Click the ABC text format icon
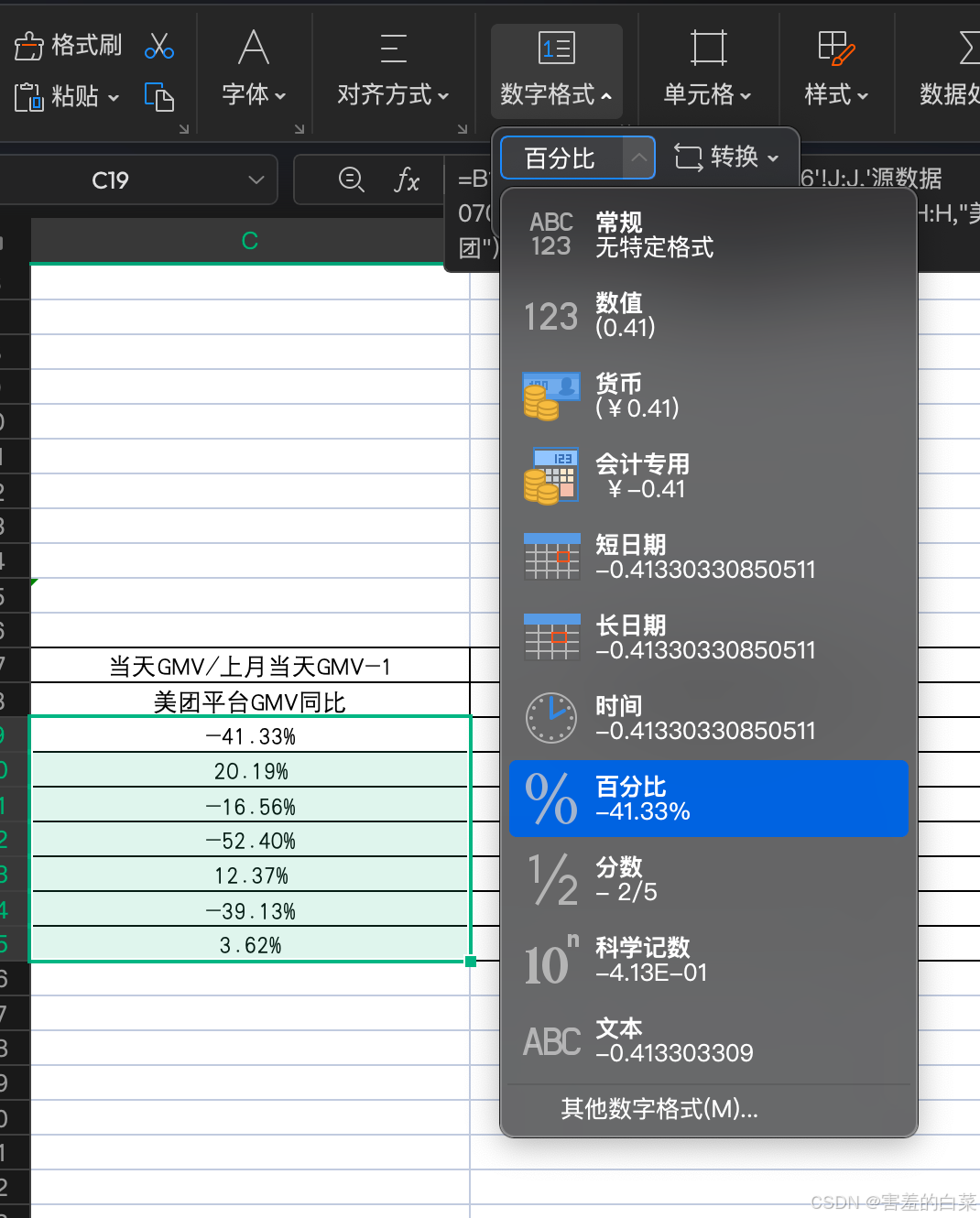 551,1041
